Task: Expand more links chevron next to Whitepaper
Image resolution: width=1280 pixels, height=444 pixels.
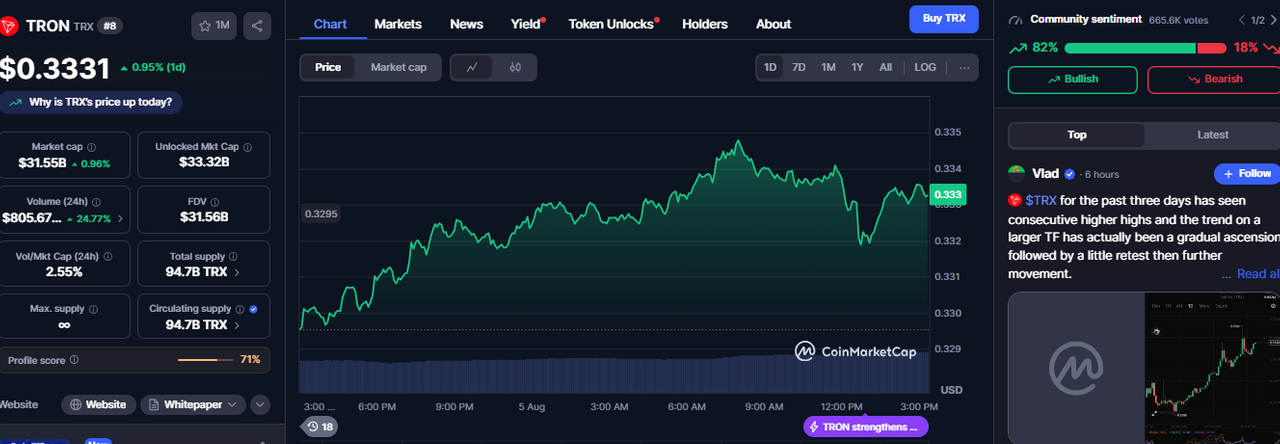Action: click(x=259, y=404)
